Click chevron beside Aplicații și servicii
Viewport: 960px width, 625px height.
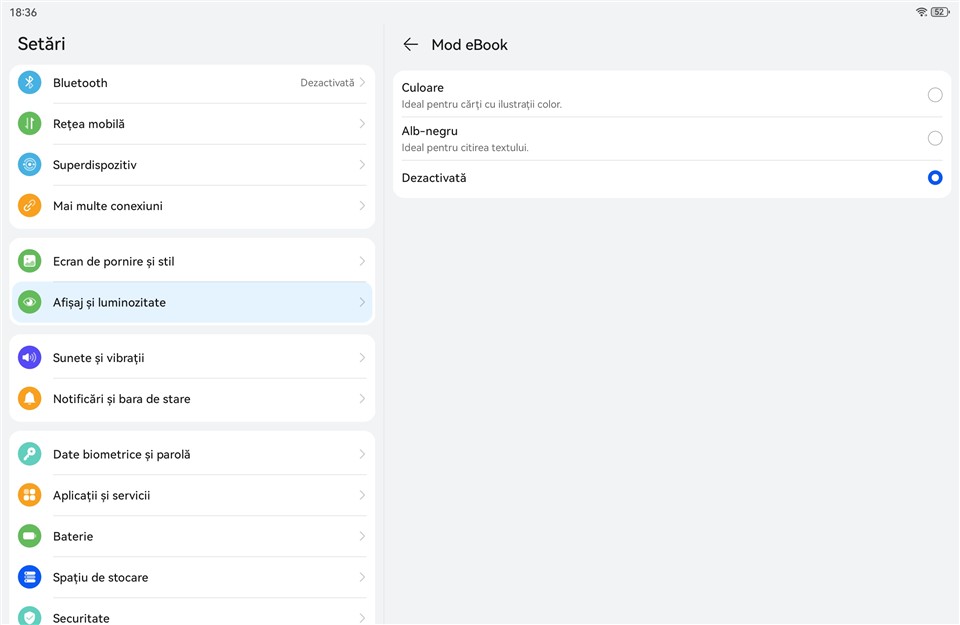click(x=362, y=495)
